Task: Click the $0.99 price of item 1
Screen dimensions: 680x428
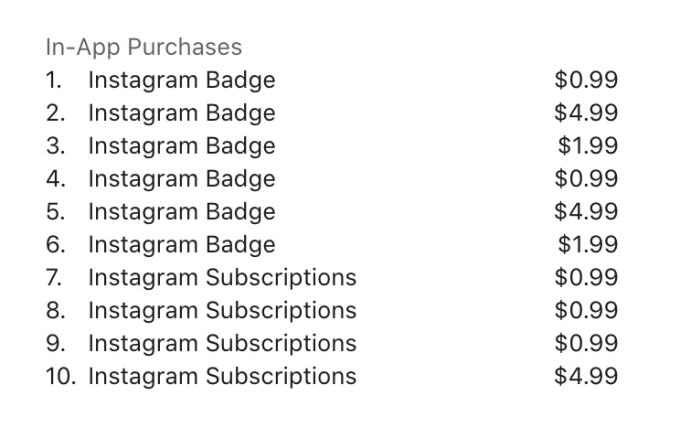Action: click(x=586, y=80)
